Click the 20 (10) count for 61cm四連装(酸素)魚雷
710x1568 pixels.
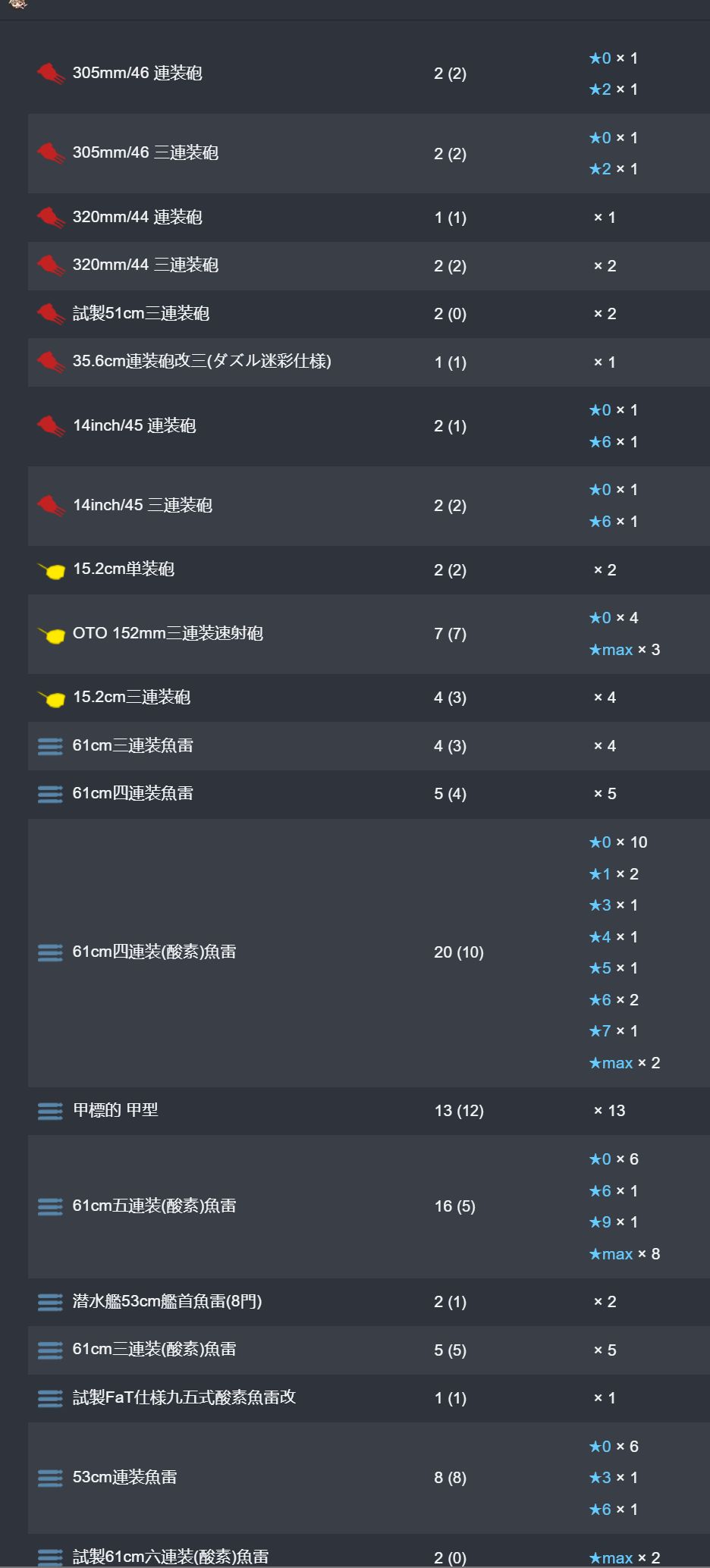[459, 952]
